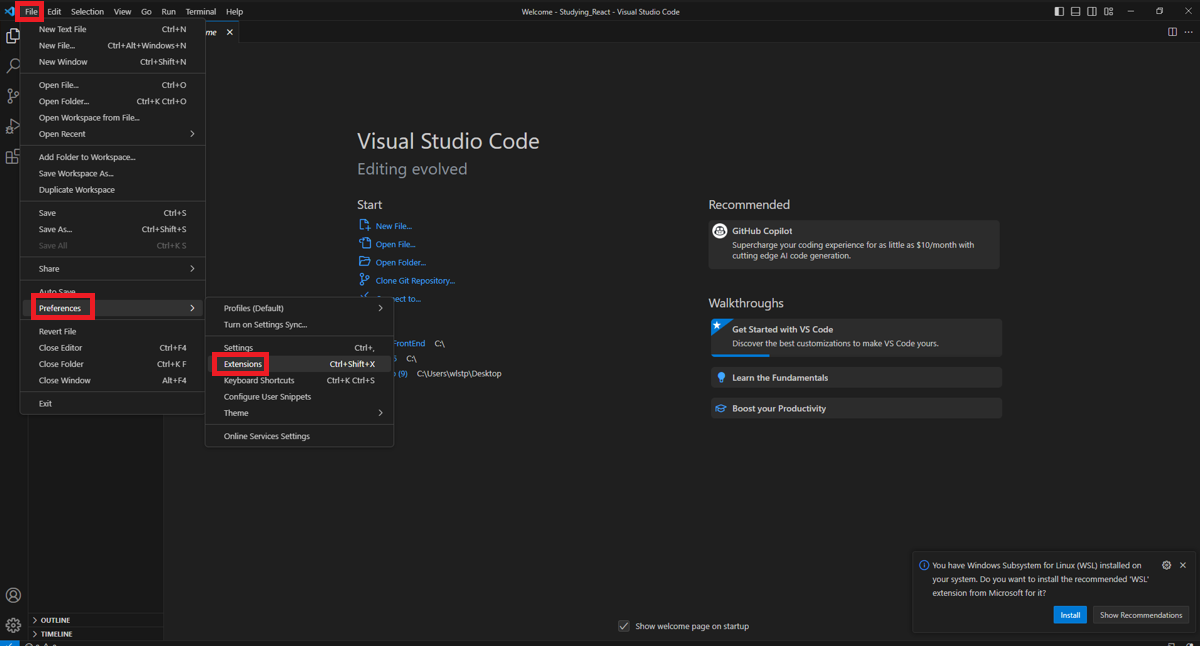1200x646 pixels.
Task: Click New File link under Start
Action: [393, 226]
